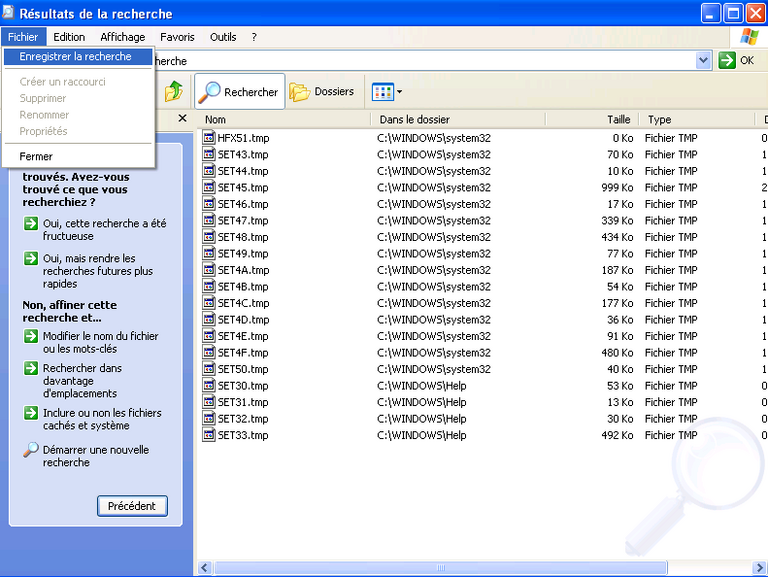768x577 pixels.
Task: Click the SET4C.tmp file icon
Action: tap(209, 303)
